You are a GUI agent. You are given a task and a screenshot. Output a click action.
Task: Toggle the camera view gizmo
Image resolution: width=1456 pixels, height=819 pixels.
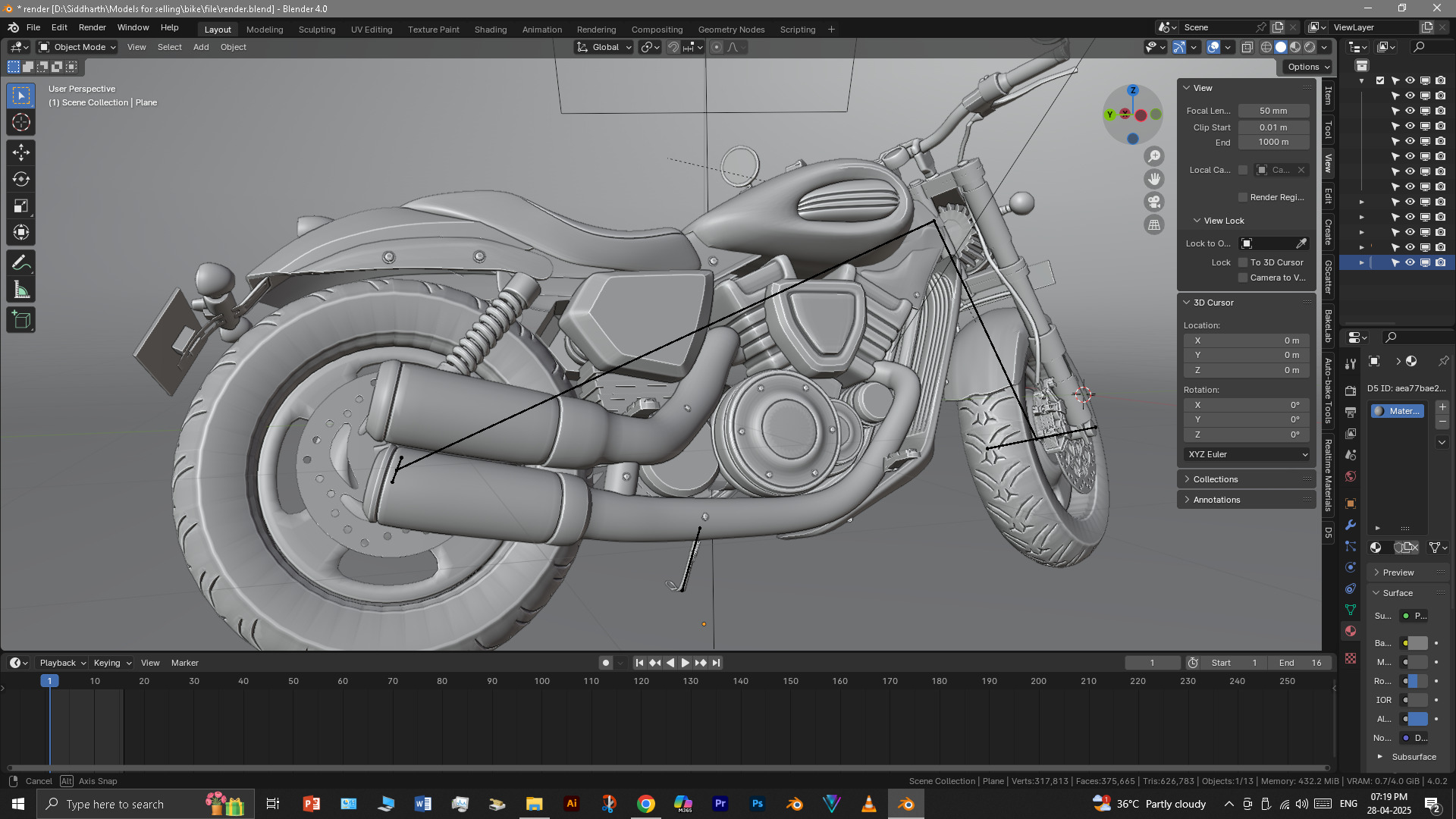1154,202
